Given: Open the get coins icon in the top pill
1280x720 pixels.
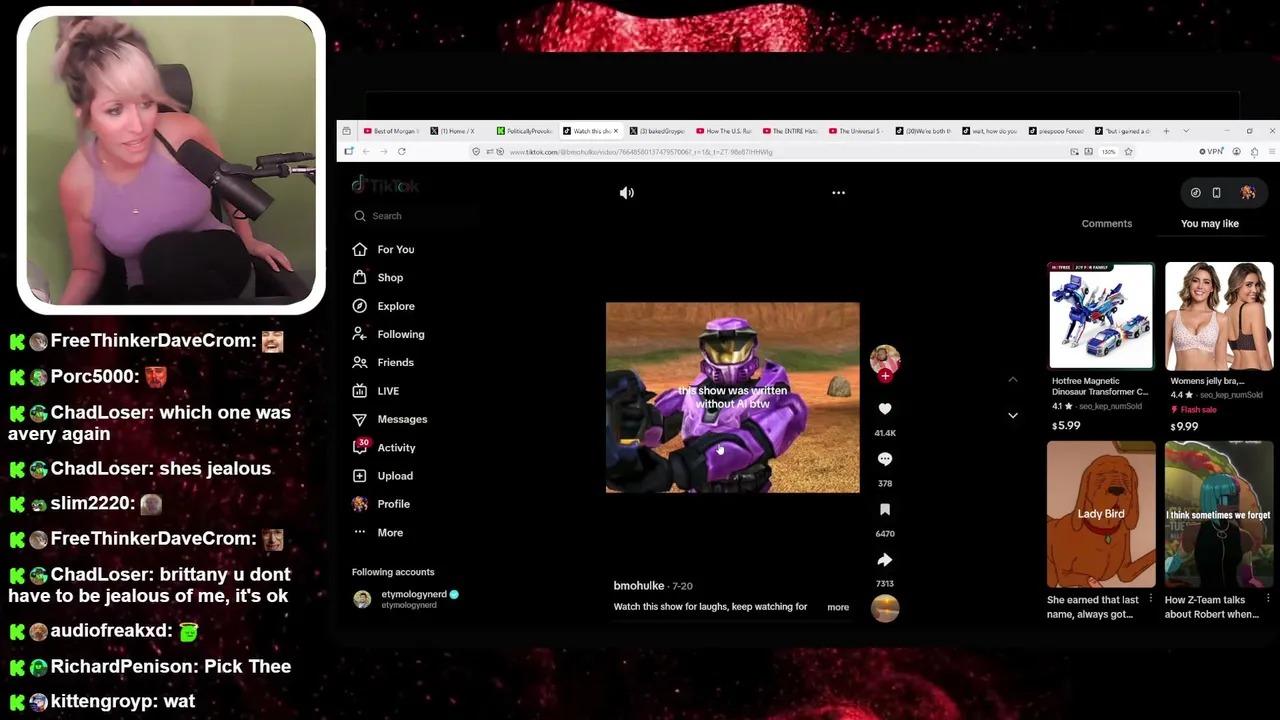Looking at the screenshot, I should point(1195,193).
